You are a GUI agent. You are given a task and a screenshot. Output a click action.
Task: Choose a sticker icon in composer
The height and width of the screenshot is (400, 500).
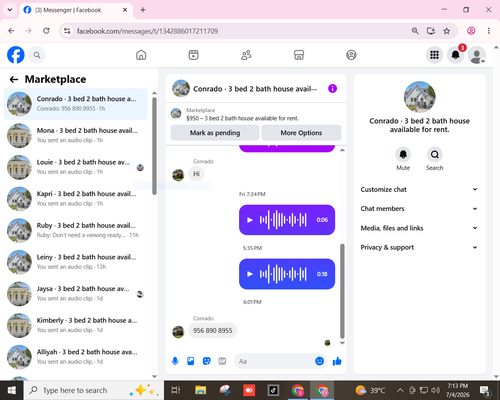(x=207, y=361)
